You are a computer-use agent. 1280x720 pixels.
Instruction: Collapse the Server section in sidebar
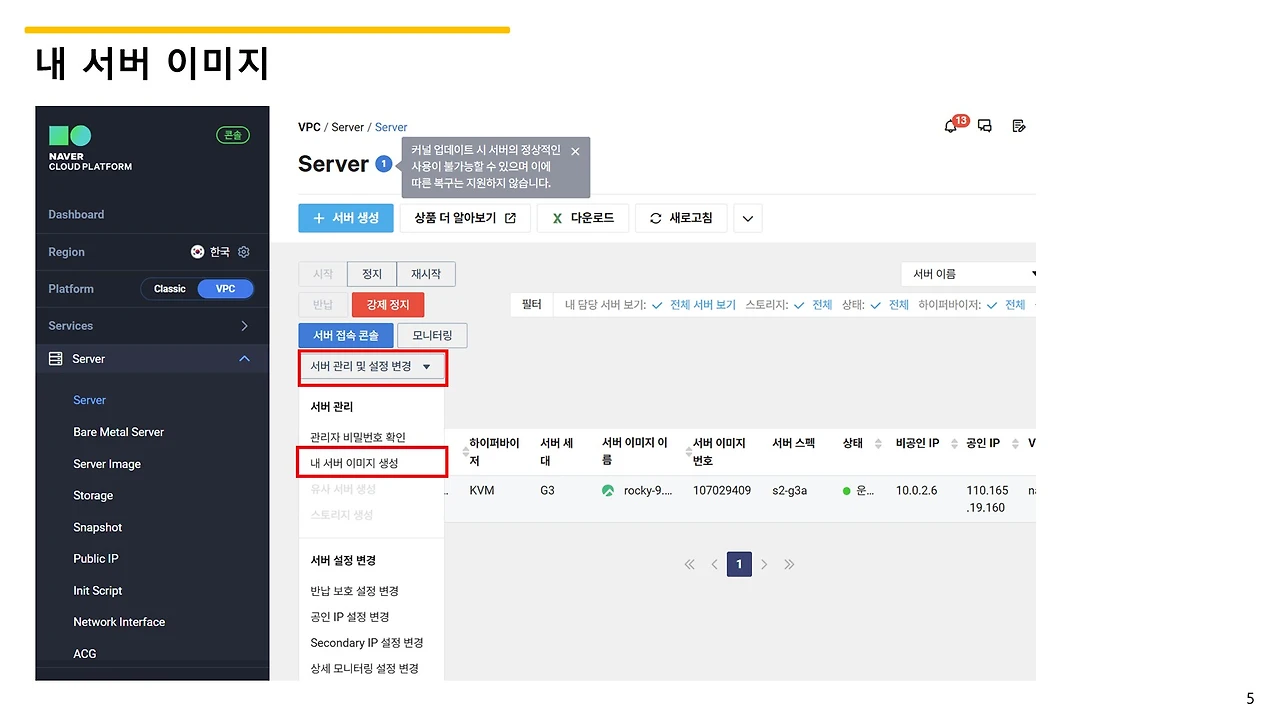tap(244, 359)
